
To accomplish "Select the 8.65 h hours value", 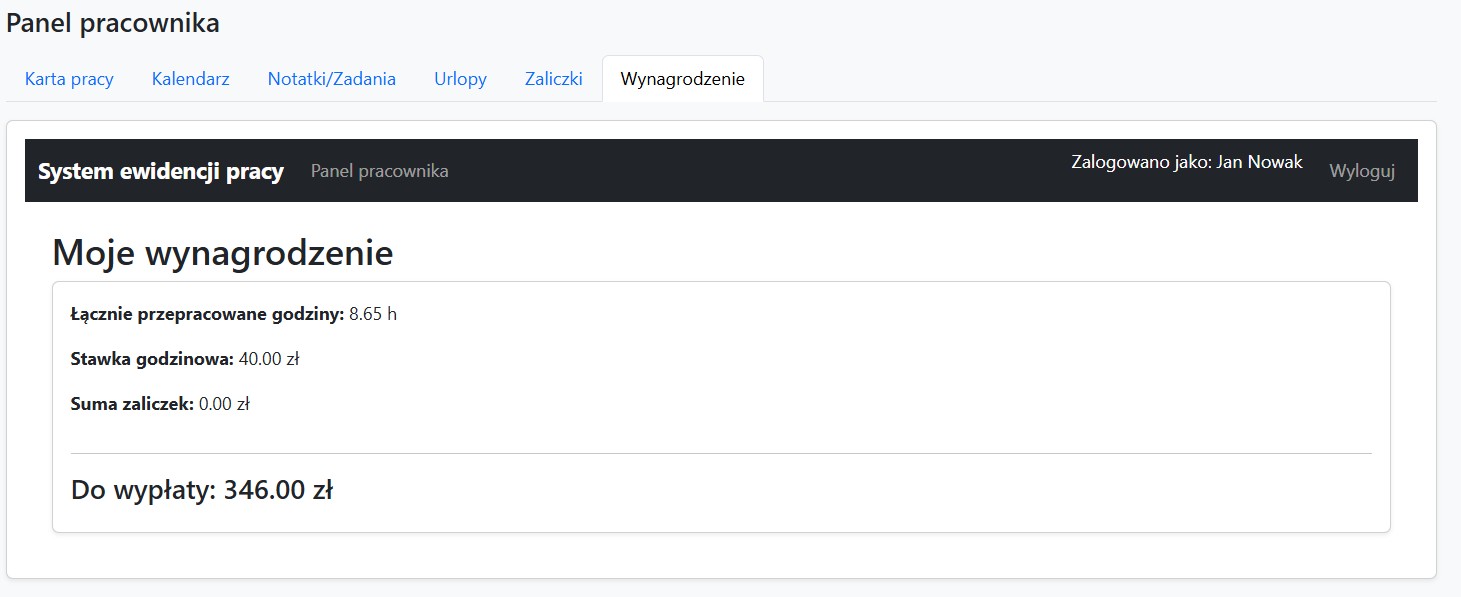I will click(373, 314).
